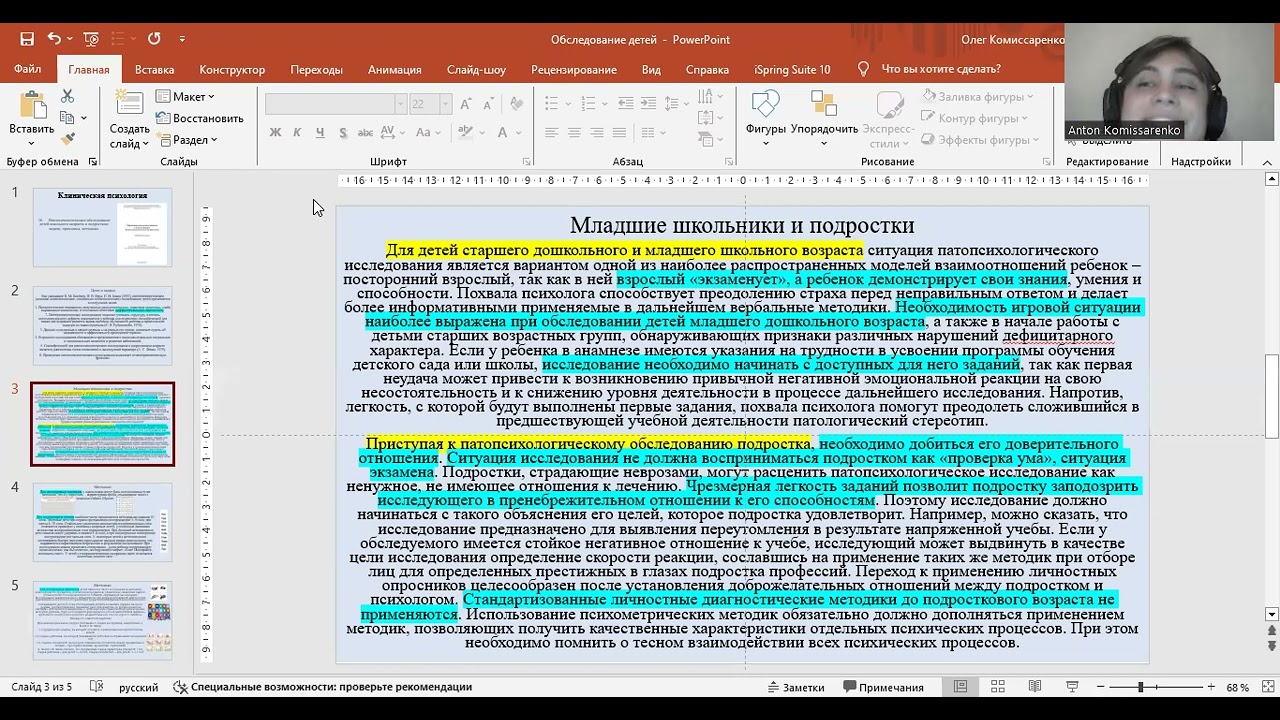Image resolution: width=1280 pixels, height=720 pixels.
Task: Open the Файл tab
Action: click(28, 69)
